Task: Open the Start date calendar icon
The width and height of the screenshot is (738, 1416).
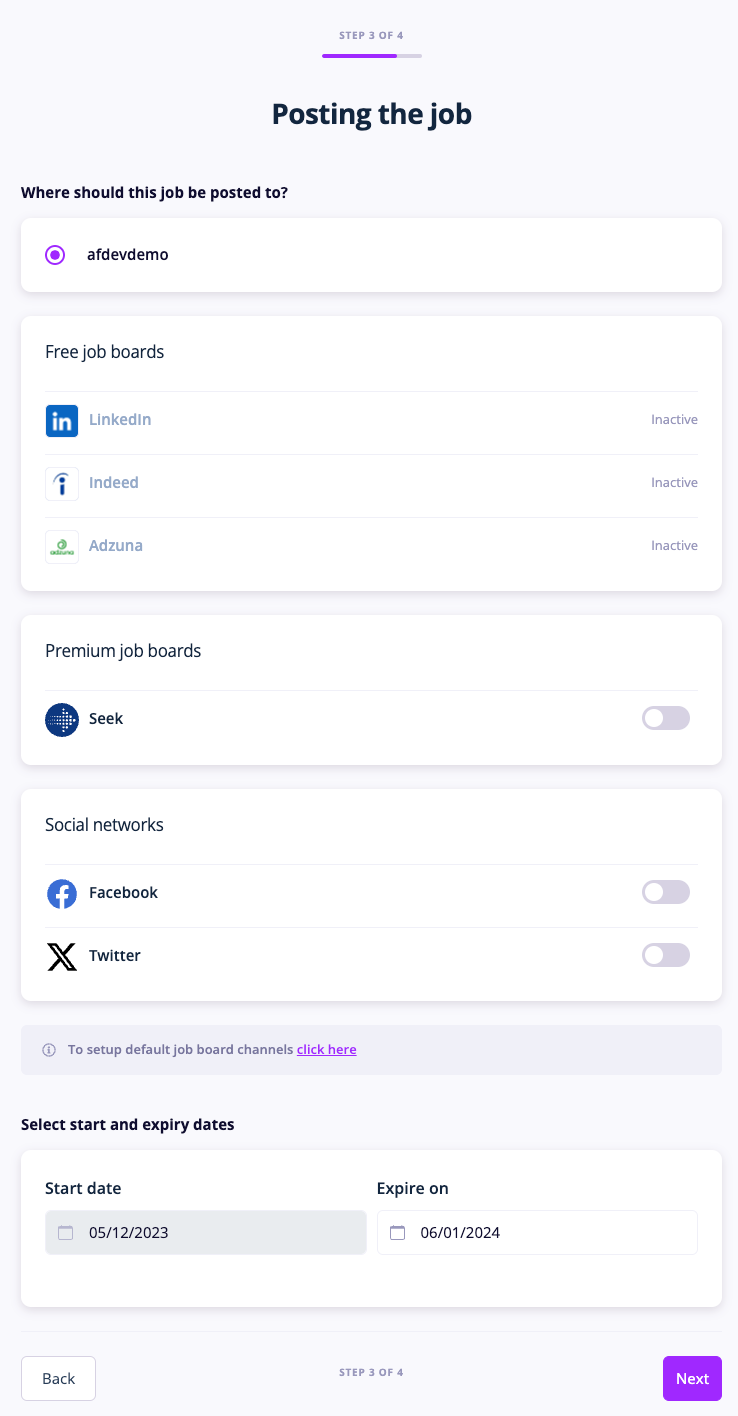Action: (x=65, y=1233)
